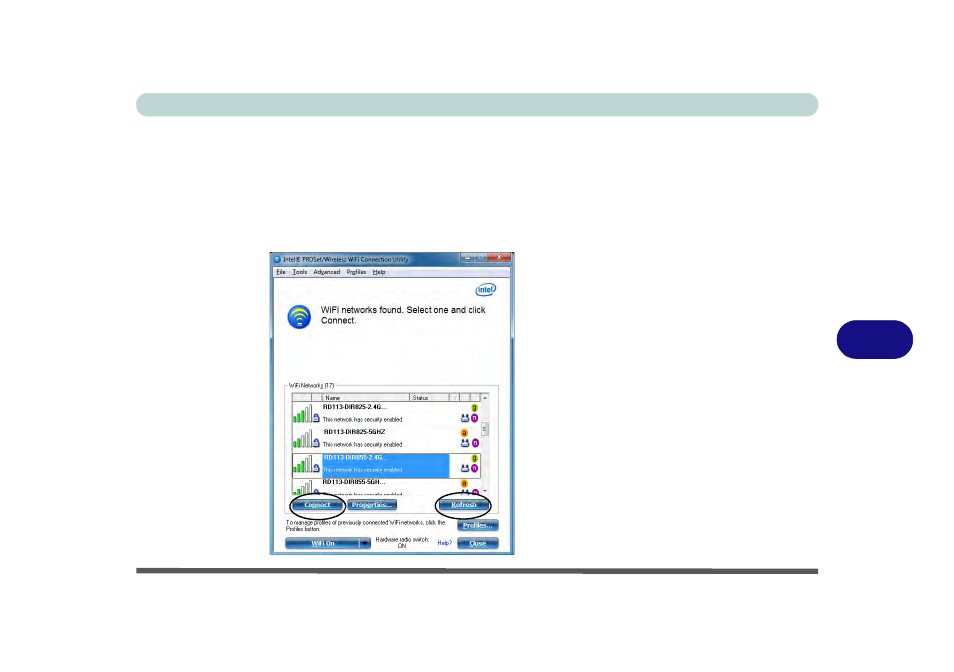
Task: Click green 'g' icon of RD113-DIR855-2.4G
Action: [475, 458]
